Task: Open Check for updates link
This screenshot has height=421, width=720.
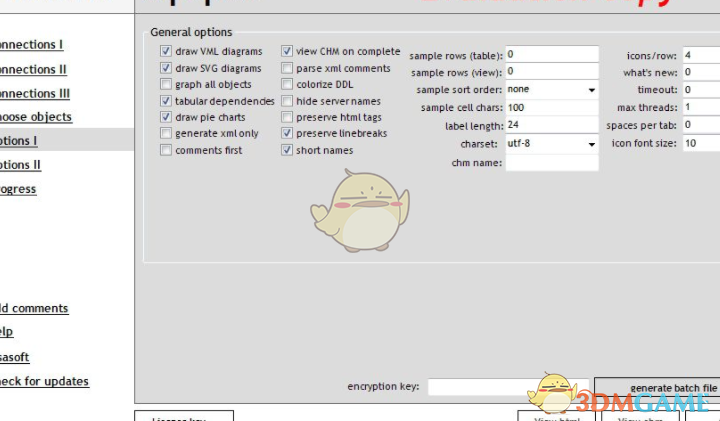Action: click(44, 381)
